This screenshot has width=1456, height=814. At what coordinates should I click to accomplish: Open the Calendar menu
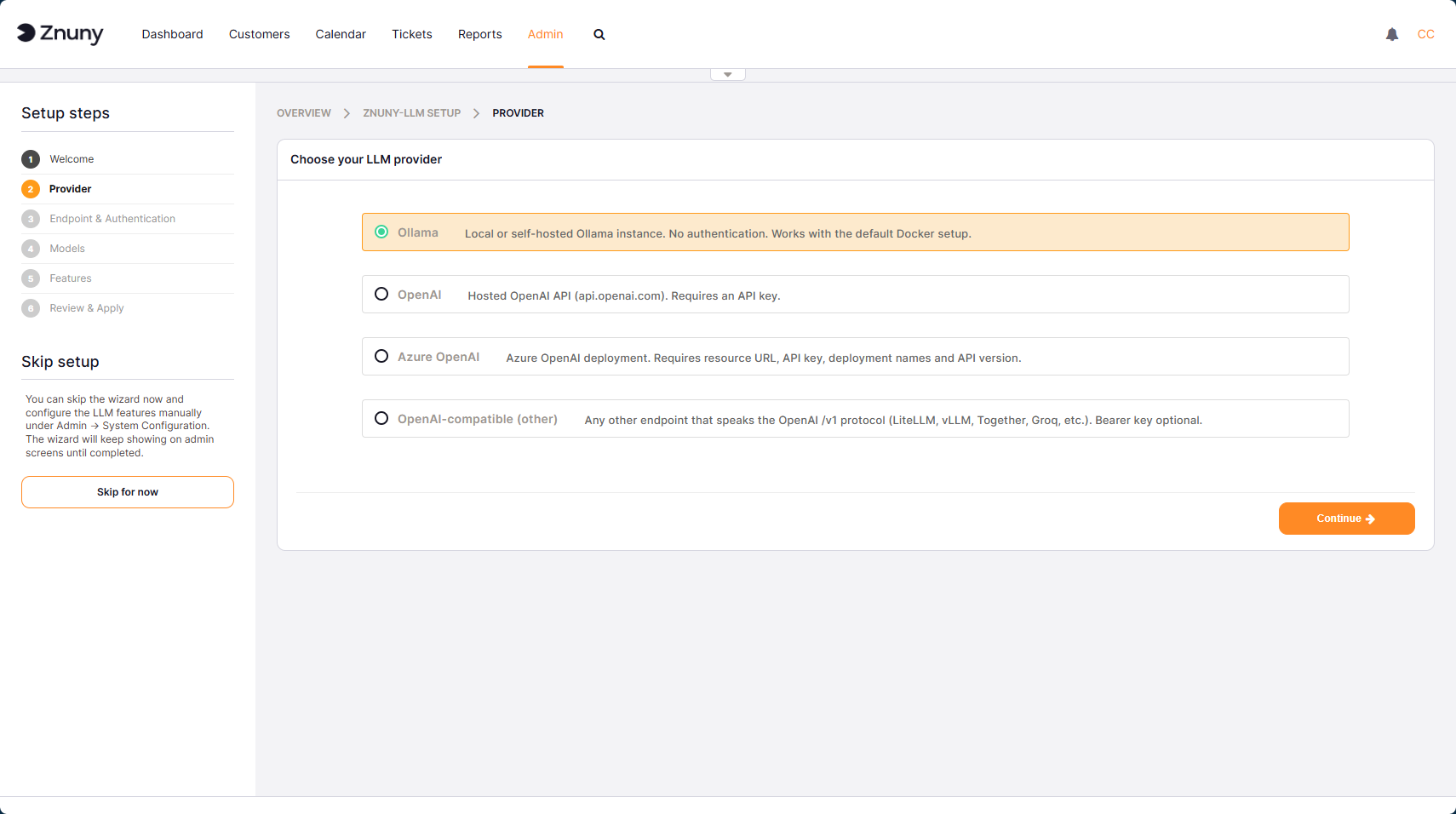[x=341, y=34]
